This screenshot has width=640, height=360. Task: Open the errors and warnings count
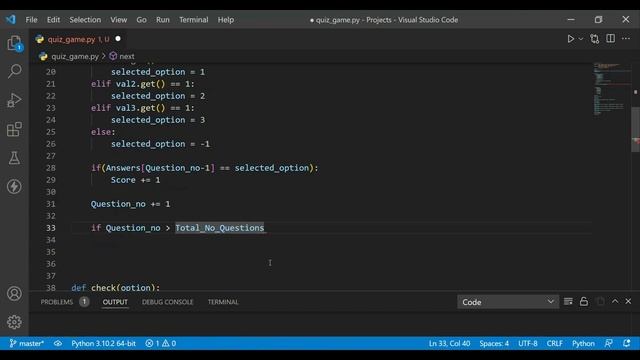click(x=161, y=343)
